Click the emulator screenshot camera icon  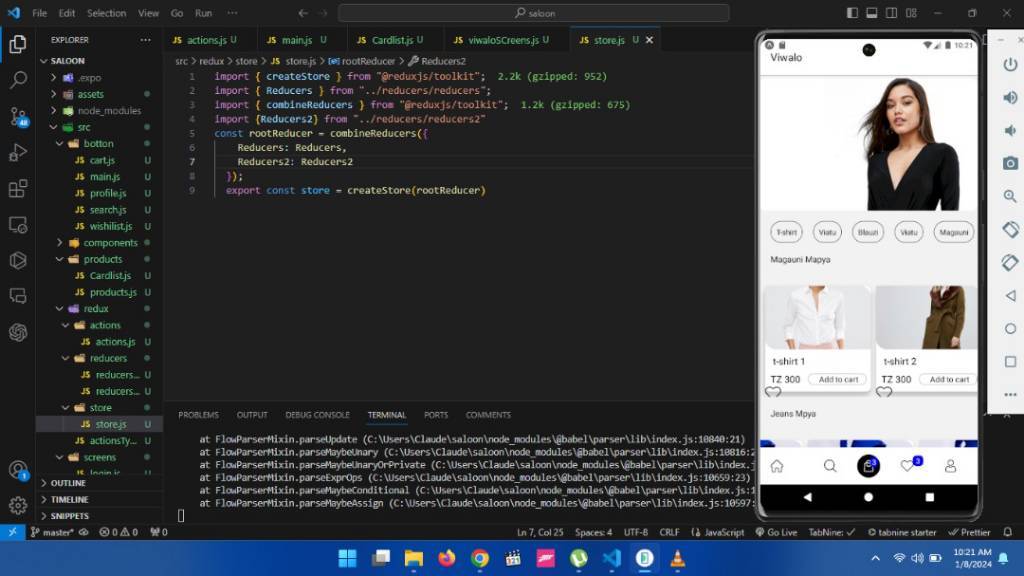1010,163
